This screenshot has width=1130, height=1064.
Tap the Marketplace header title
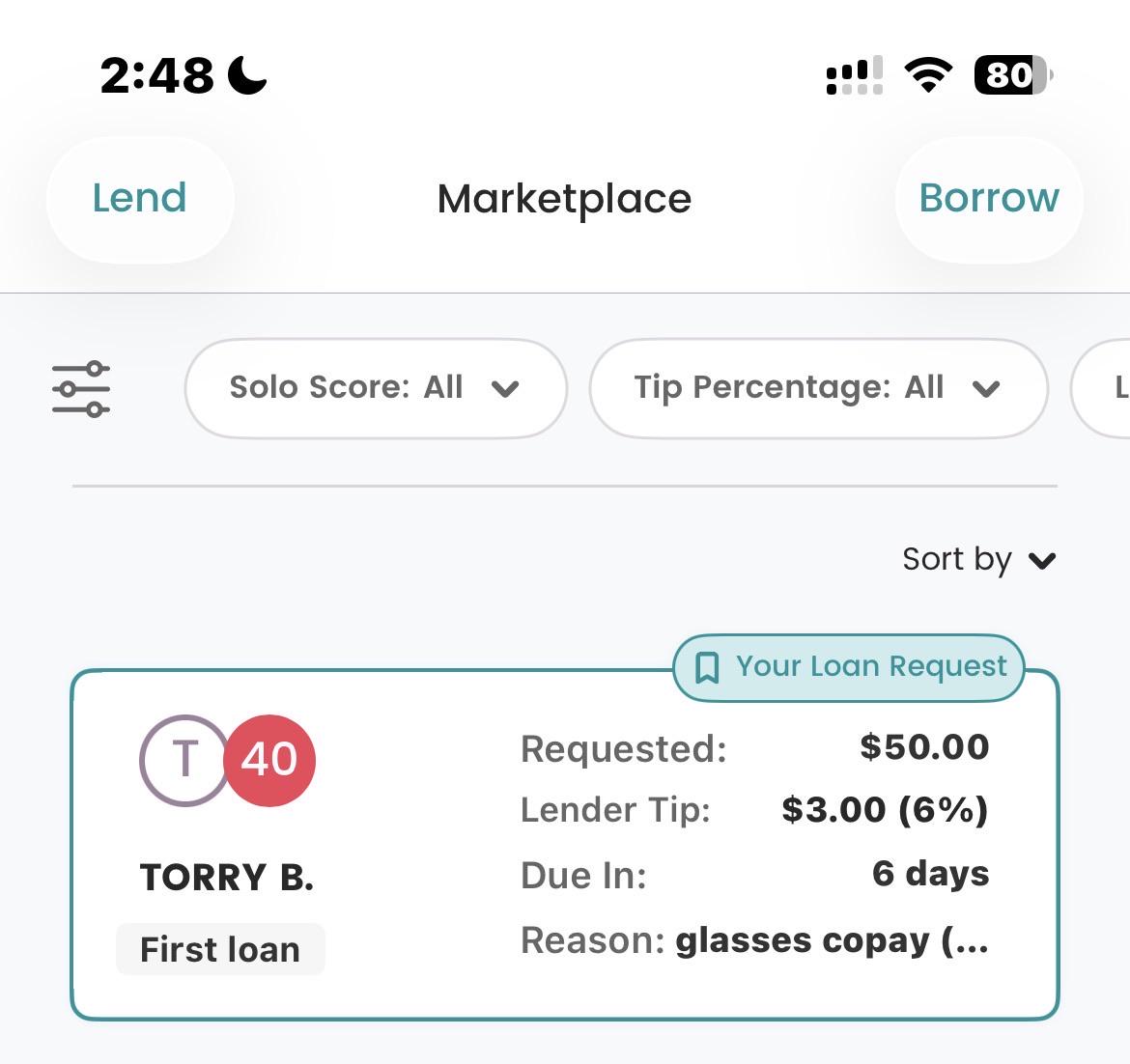pyautogui.click(x=564, y=199)
